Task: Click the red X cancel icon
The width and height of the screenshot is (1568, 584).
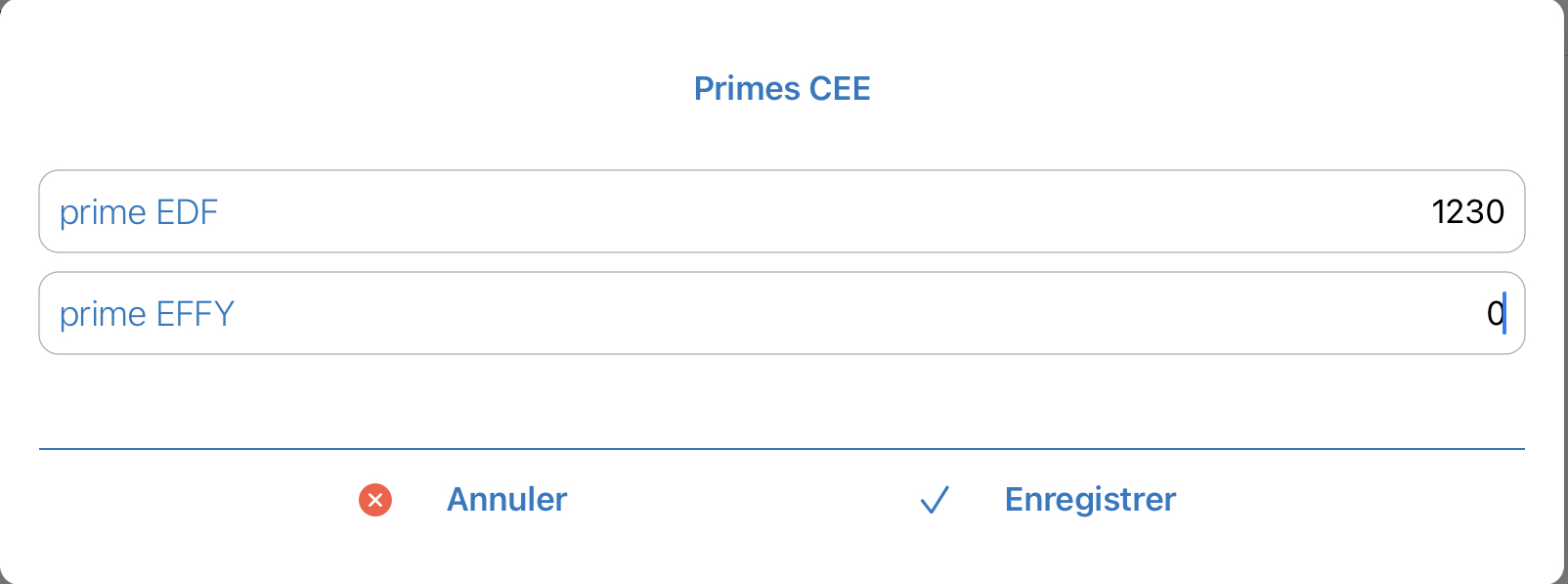Action: coord(375,500)
